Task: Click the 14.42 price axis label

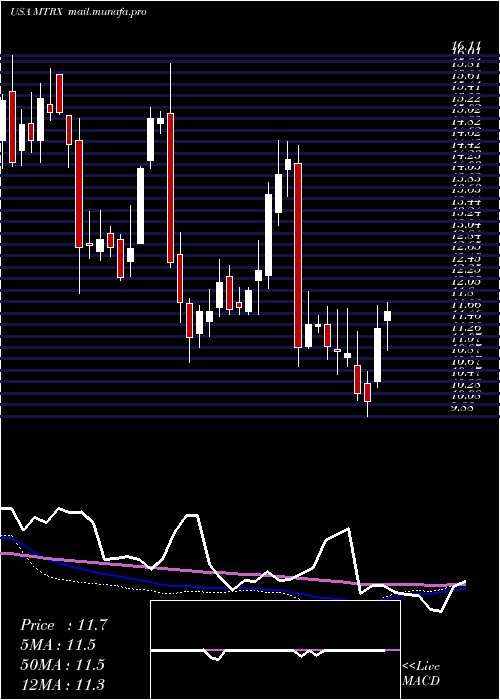Action: pyautogui.click(x=466, y=145)
